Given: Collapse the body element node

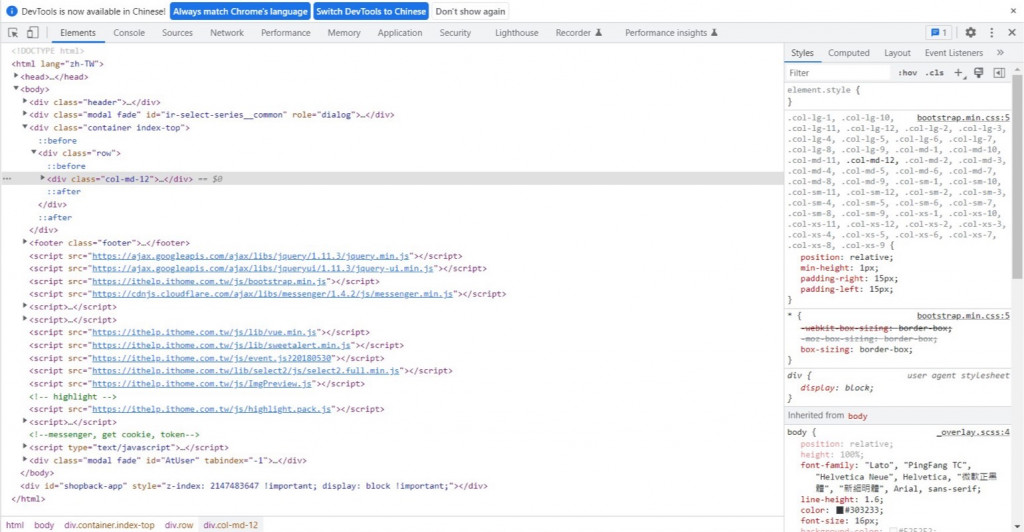Looking at the screenshot, I should point(16,89).
